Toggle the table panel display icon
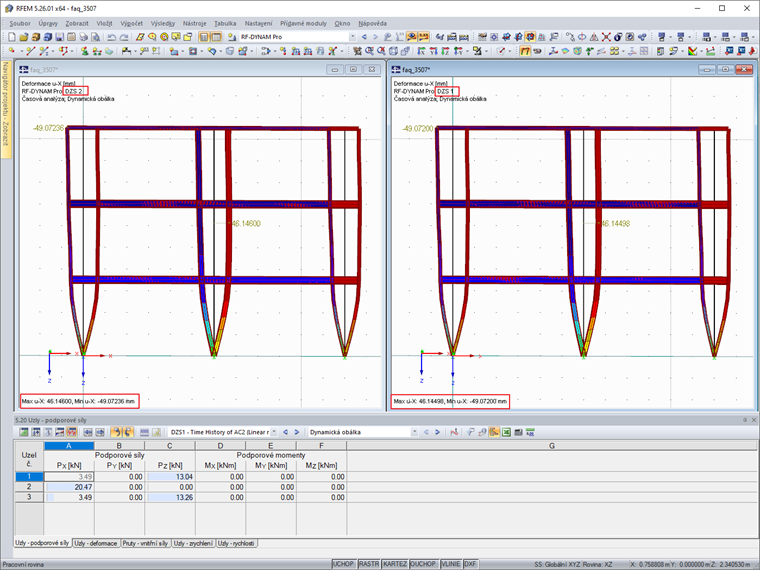This screenshot has height=570, width=760. [x=216, y=37]
